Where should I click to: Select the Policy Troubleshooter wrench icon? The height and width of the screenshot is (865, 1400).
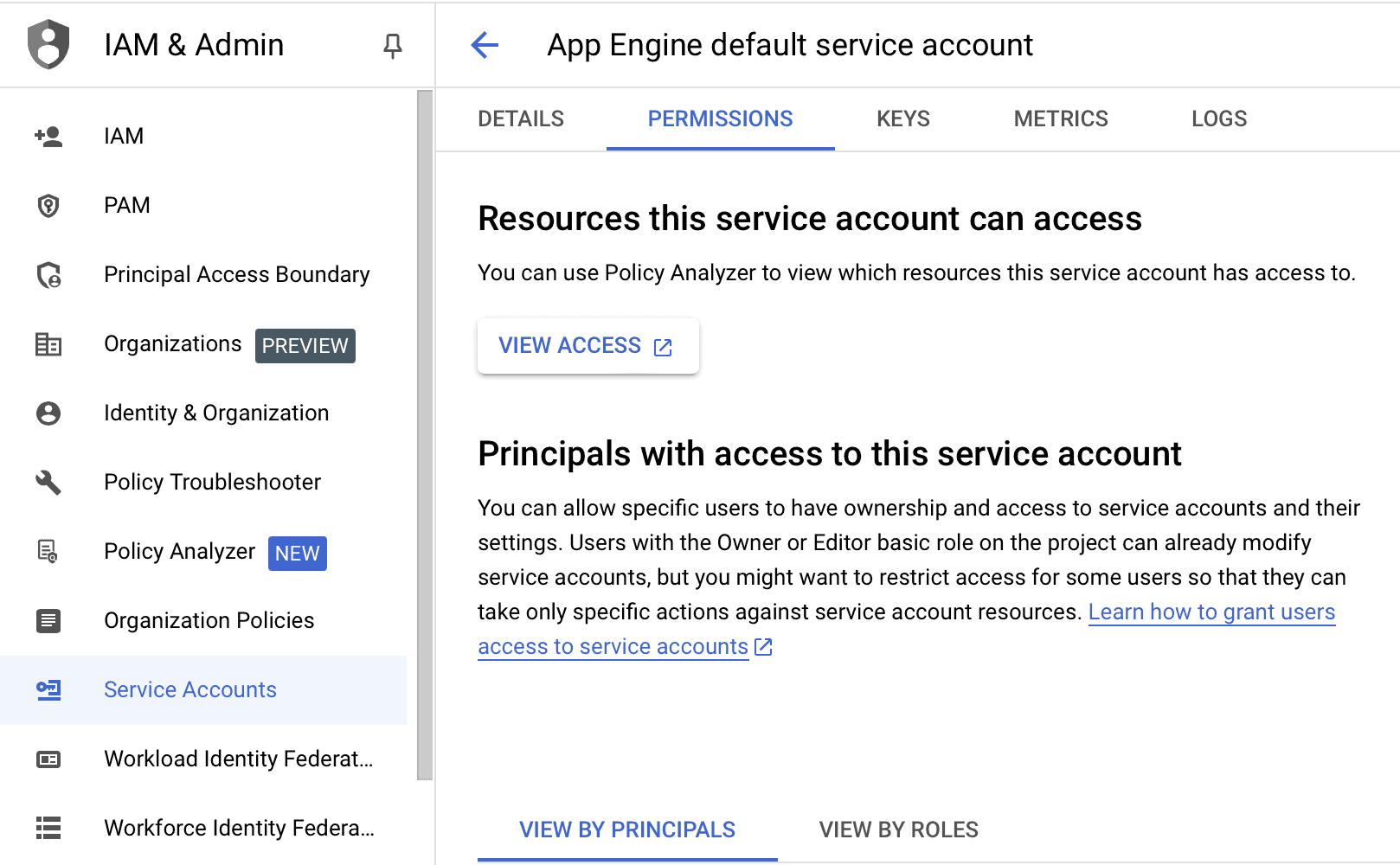tap(48, 483)
